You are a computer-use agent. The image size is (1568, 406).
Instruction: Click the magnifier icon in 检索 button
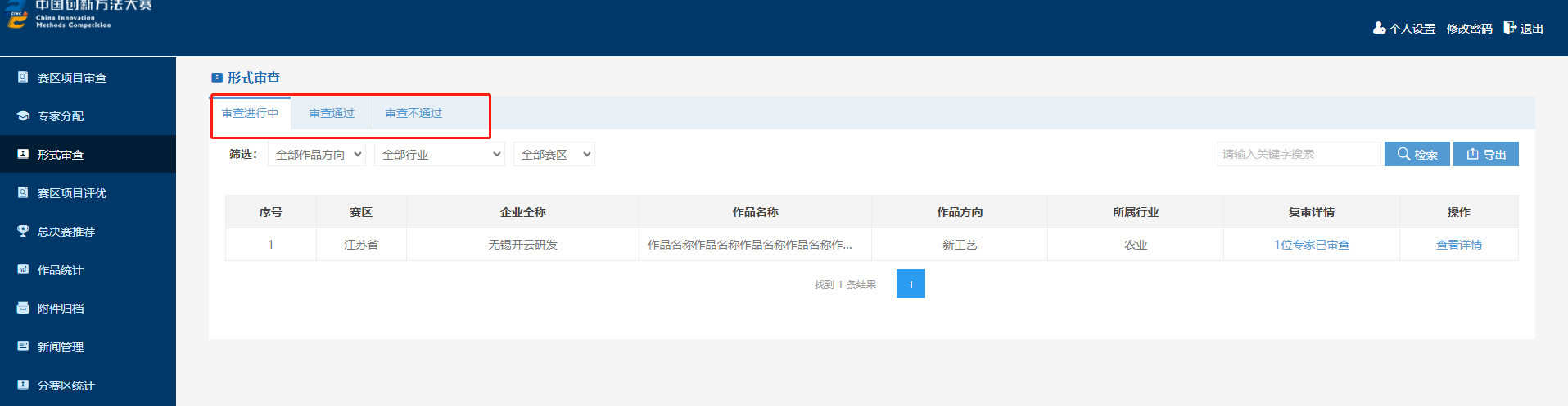[x=1403, y=154]
